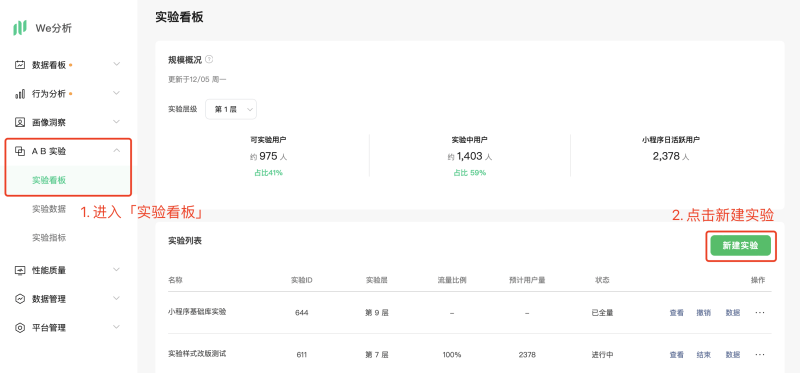Screen dimensions: 800x373
Task: Click the 约 975 人 value
Action: click(x=268, y=157)
